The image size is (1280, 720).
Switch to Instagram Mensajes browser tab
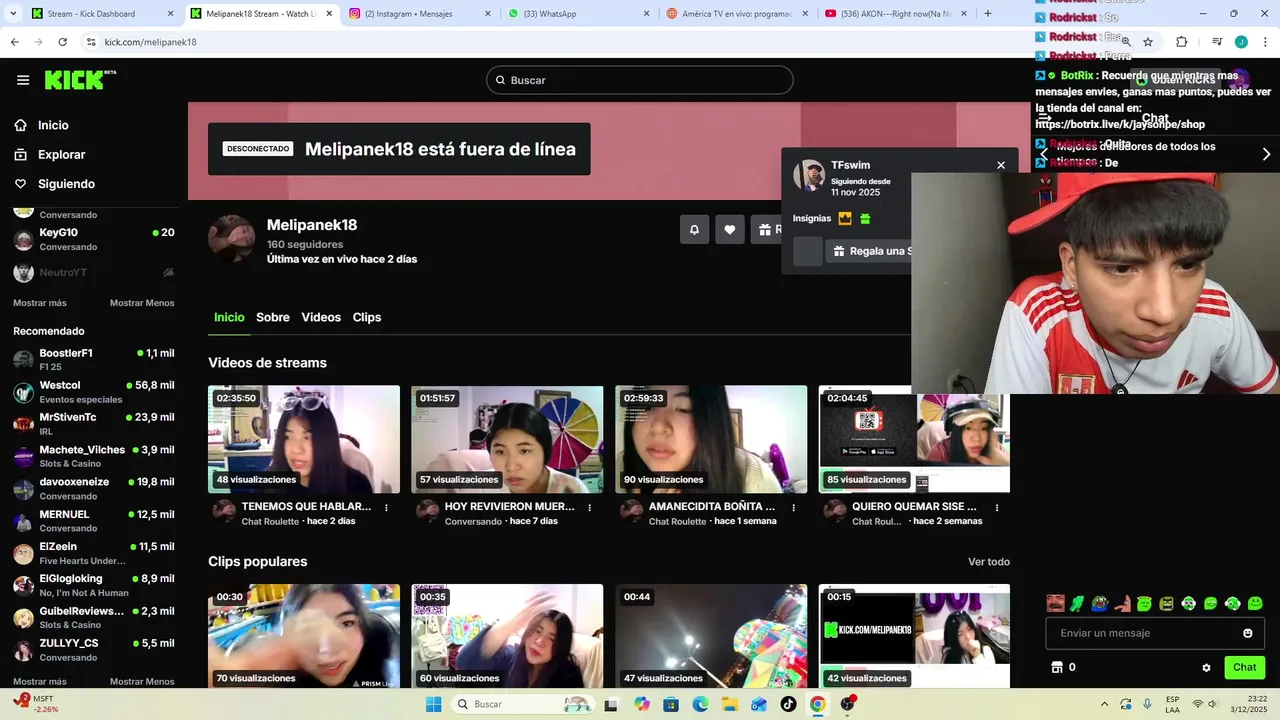coord(418,14)
